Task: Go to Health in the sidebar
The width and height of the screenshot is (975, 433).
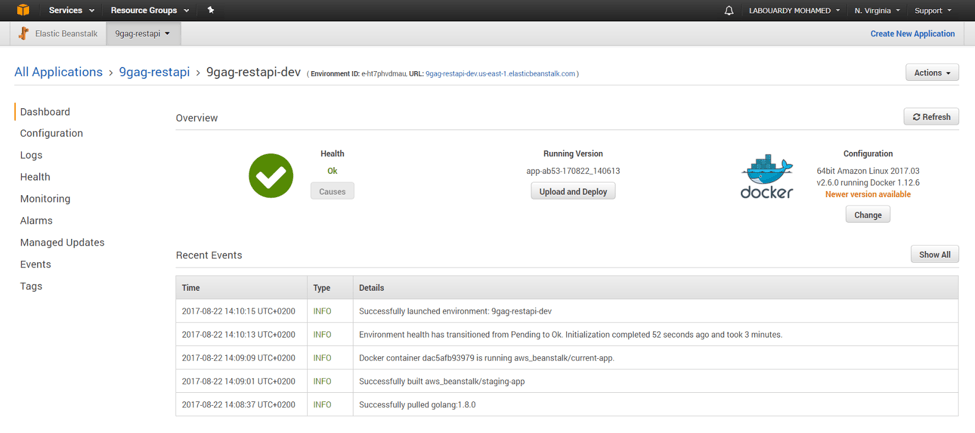Action: [x=35, y=177]
